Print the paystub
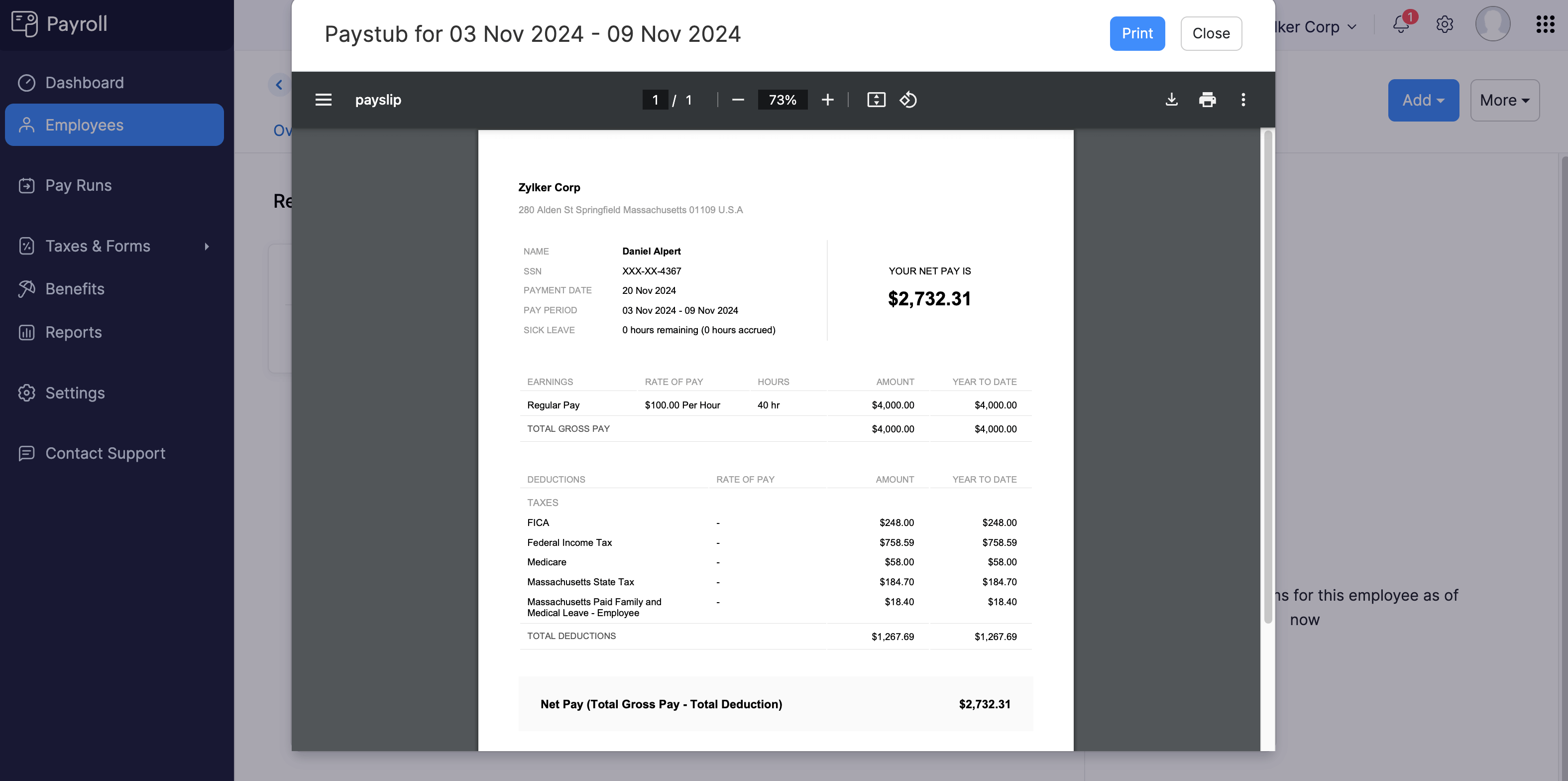This screenshot has height=781, width=1568. pyautogui.click(x=1137, y=33)
